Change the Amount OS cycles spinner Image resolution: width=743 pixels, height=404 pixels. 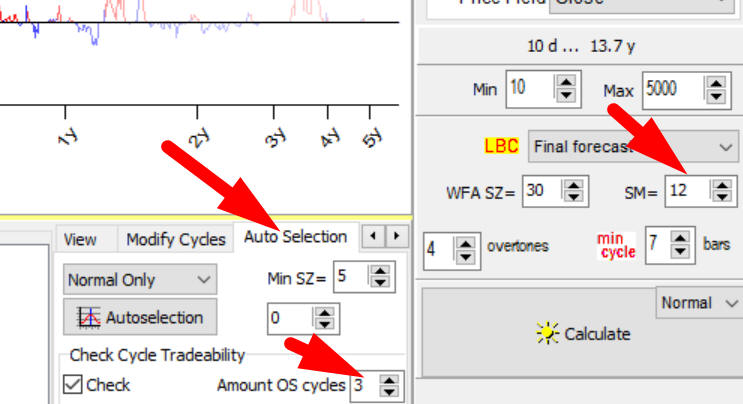coord(389,386)
